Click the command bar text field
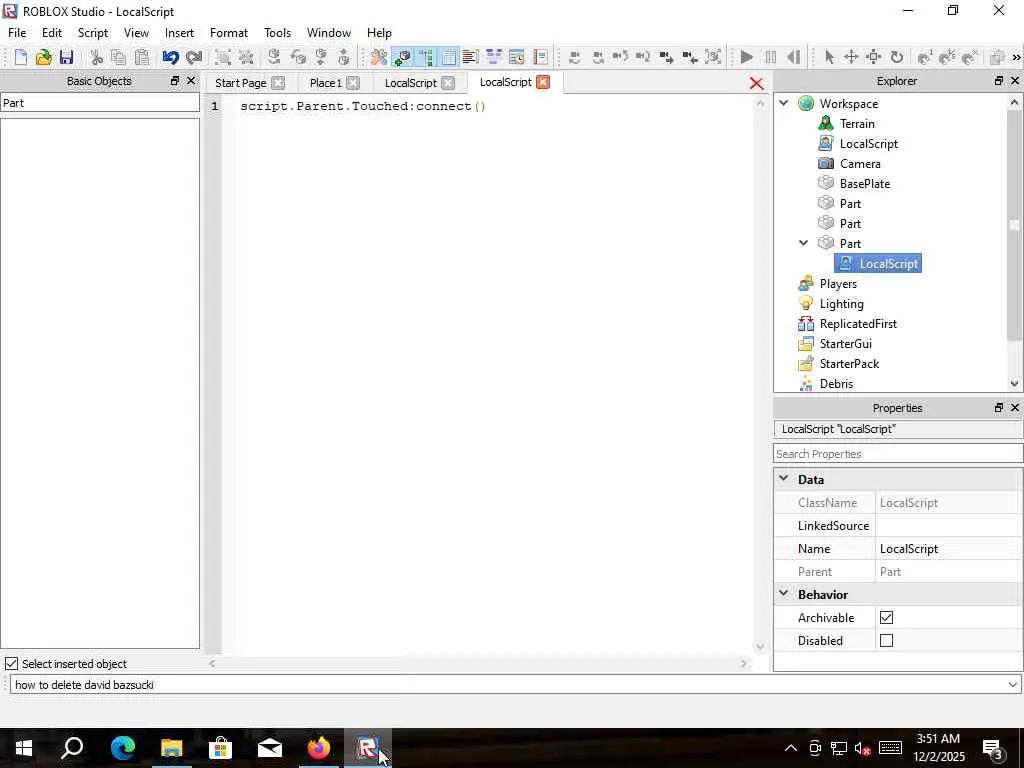The image size is (1024, 768). tap(508, 684)
